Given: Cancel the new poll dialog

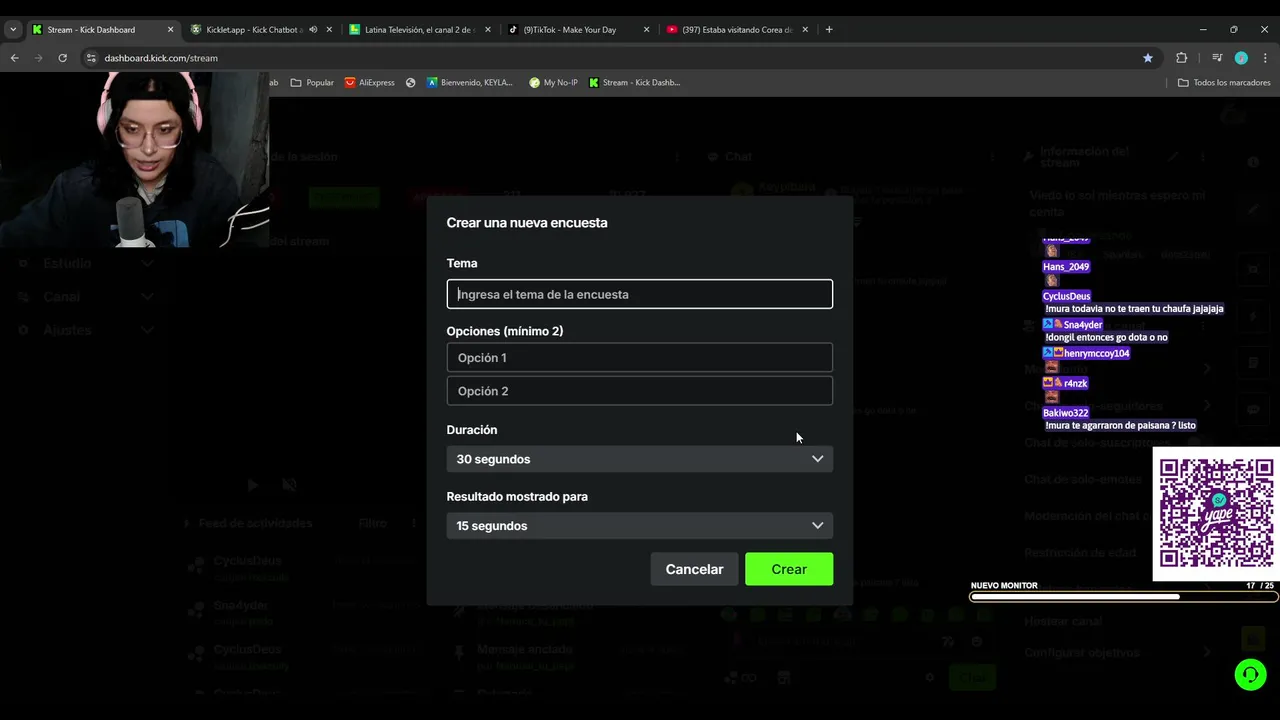Looking at the screenshot, I should click(x=694, y=569).
